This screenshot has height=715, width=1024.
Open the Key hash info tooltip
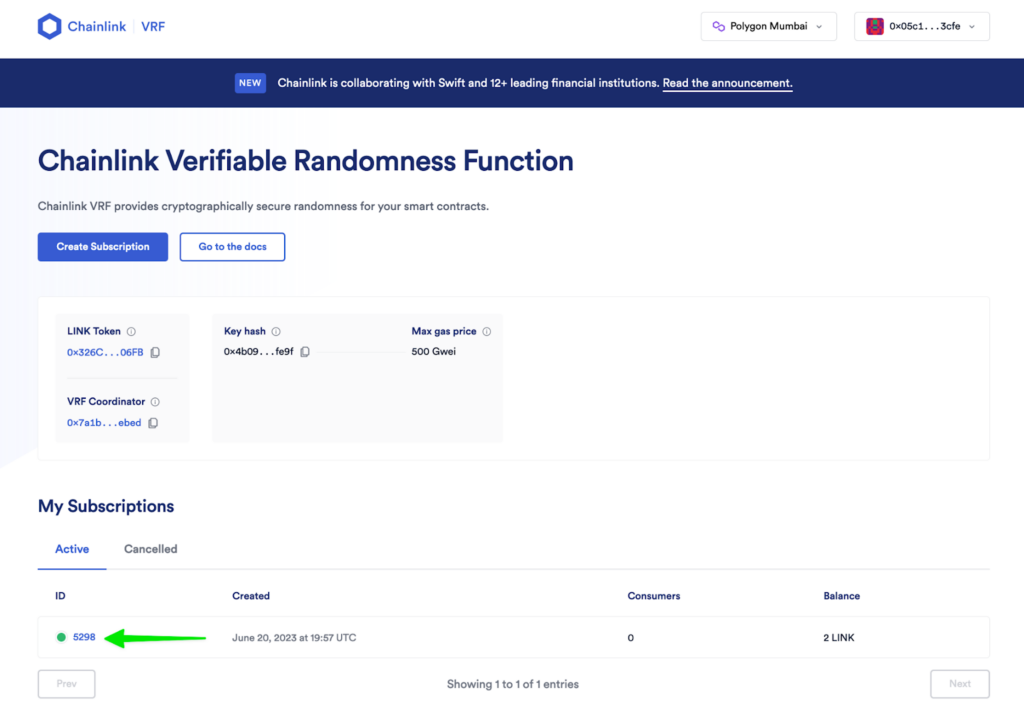[x=276, y=331]
